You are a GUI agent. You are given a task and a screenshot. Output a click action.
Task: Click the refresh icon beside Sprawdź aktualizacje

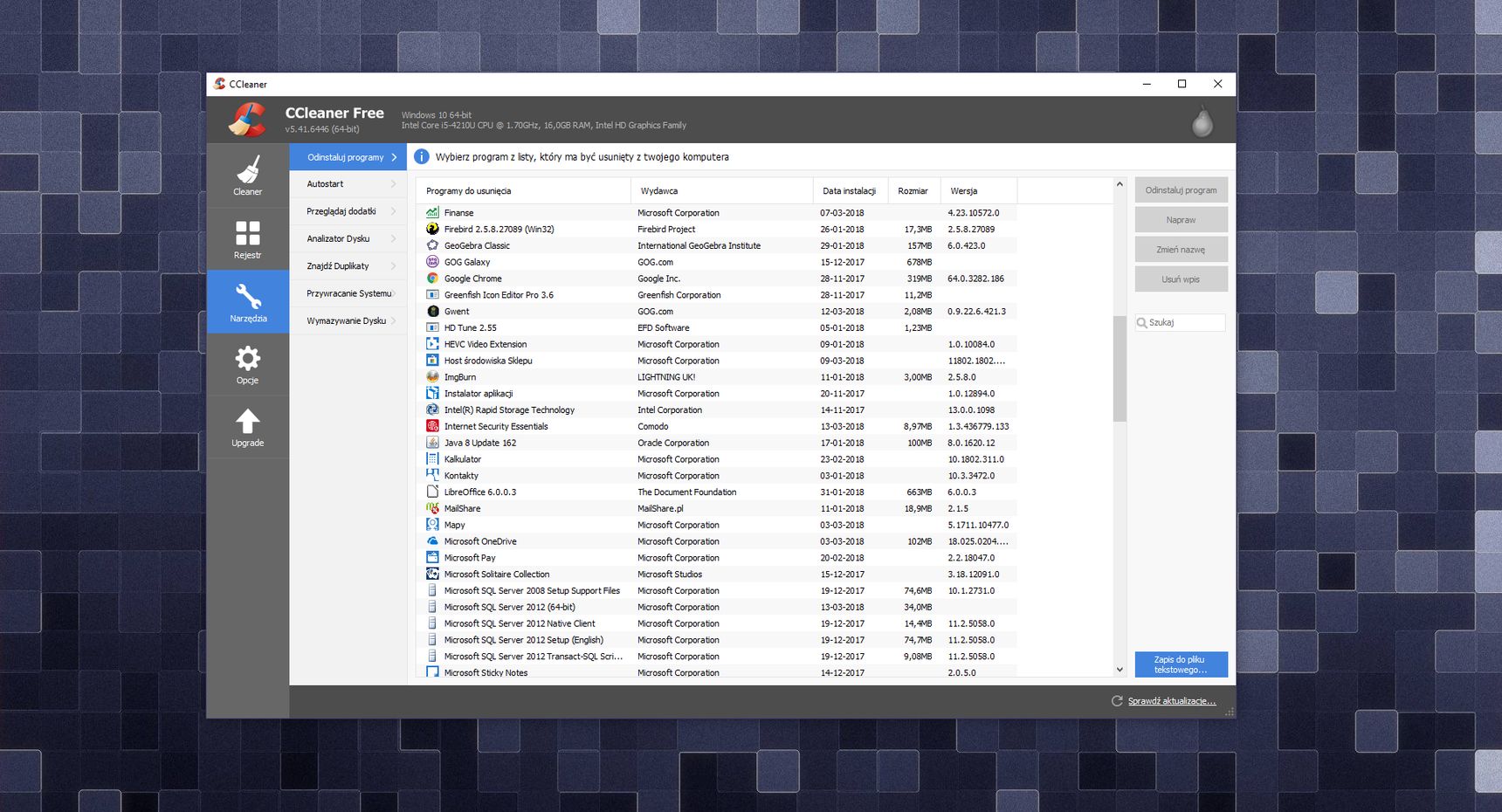(1117, 701)
